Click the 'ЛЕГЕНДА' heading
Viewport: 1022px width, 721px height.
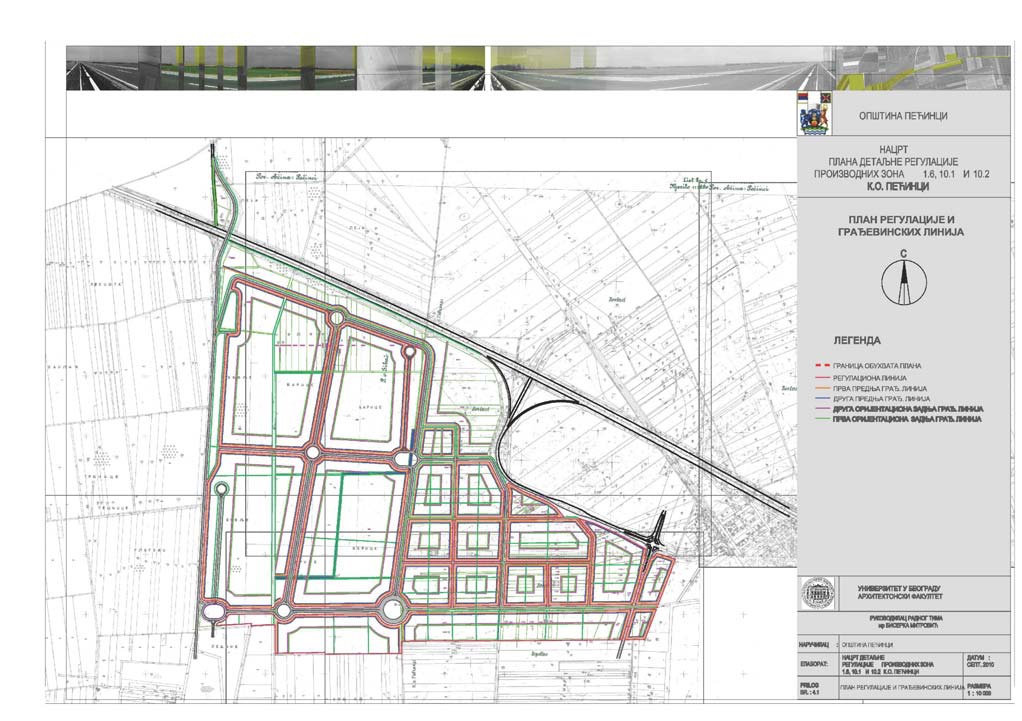(853, 339)
